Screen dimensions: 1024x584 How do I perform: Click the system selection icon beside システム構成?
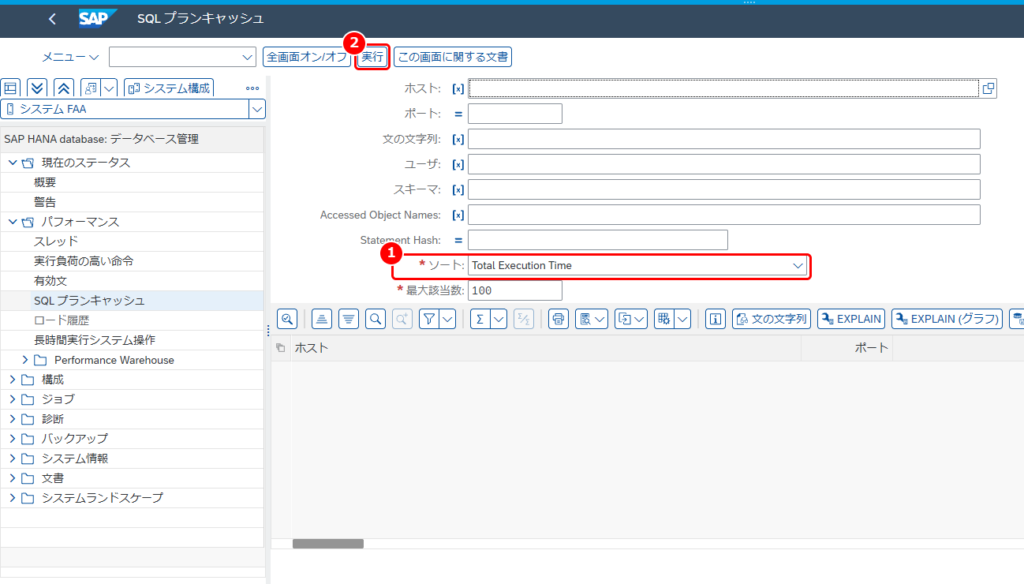coord(91,88)
